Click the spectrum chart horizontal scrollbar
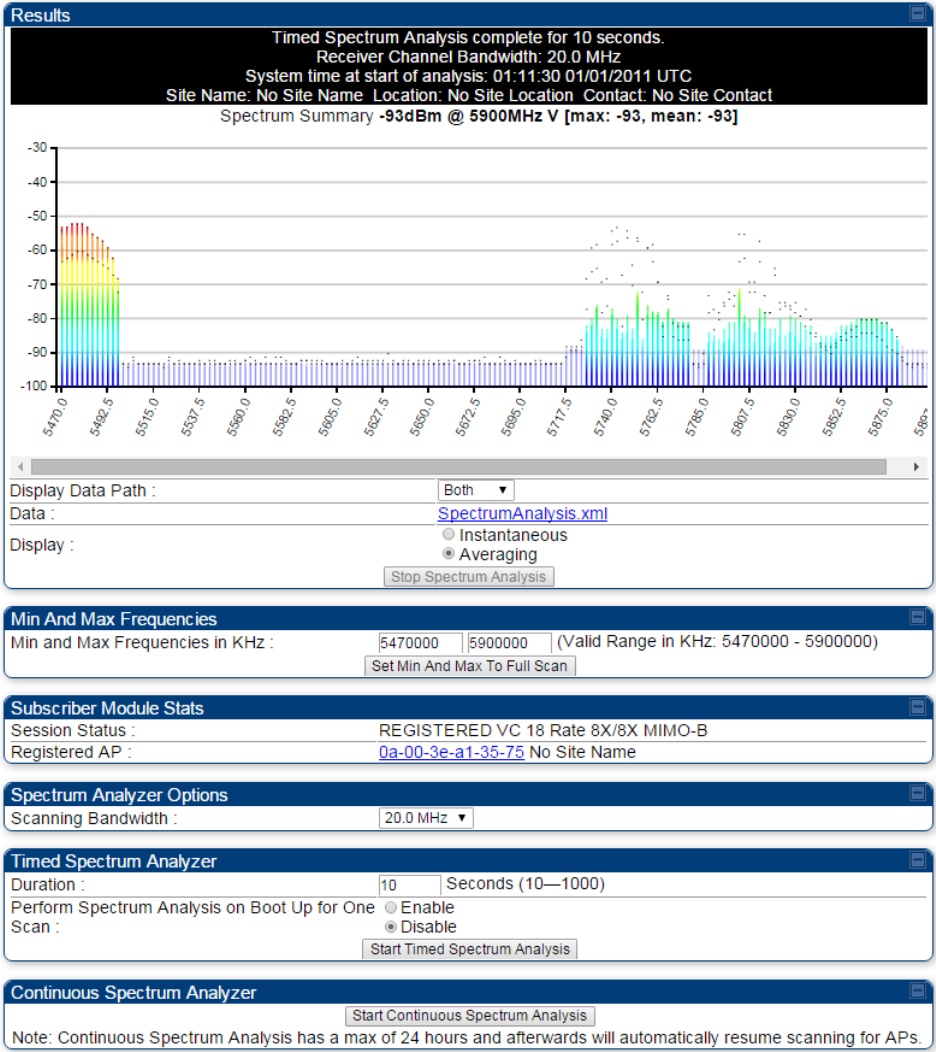The height and width of the screenshot is (1052, 936). [x=459, y=466]
